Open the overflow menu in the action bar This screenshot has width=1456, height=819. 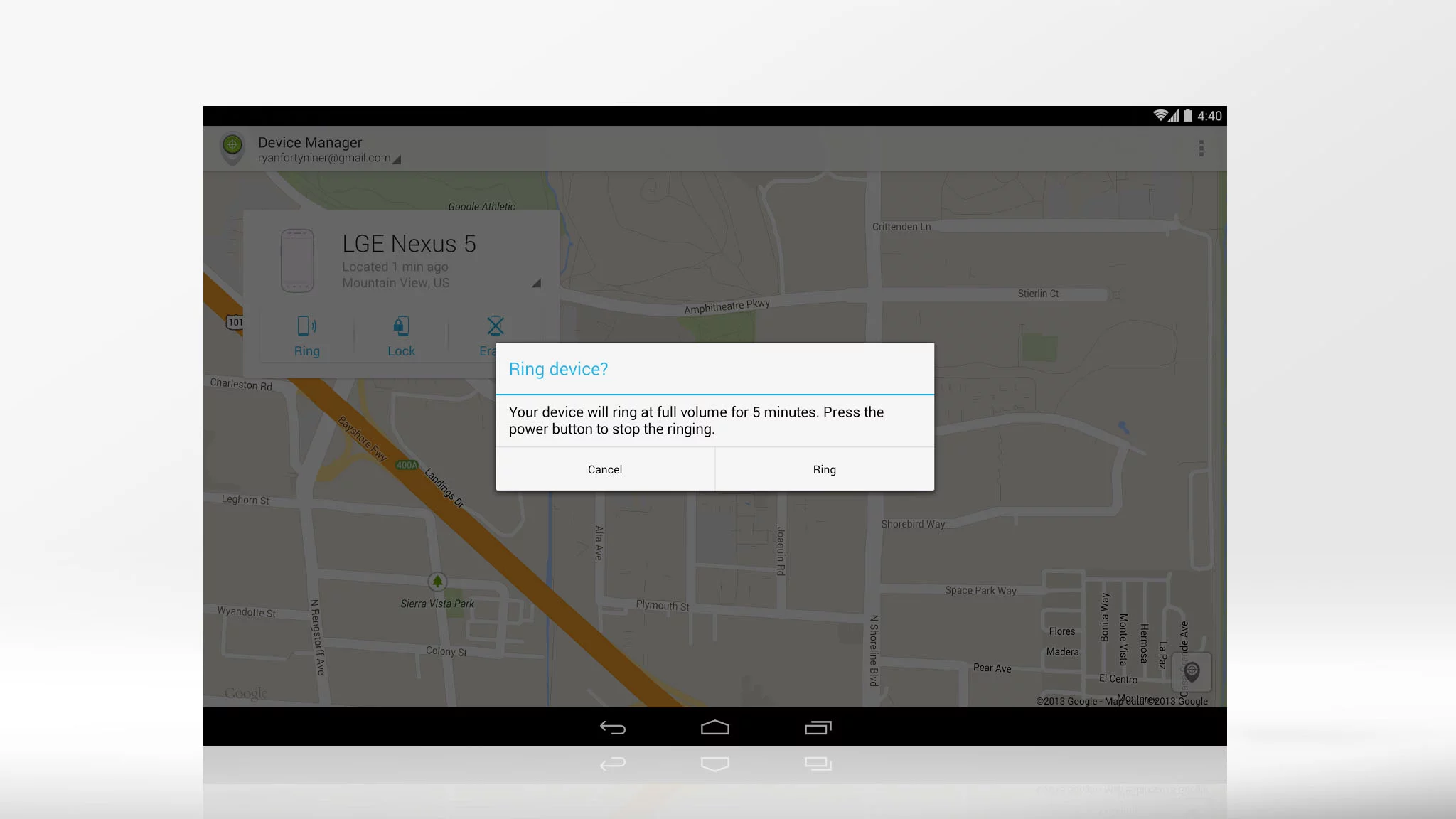tap(1202, 148)
